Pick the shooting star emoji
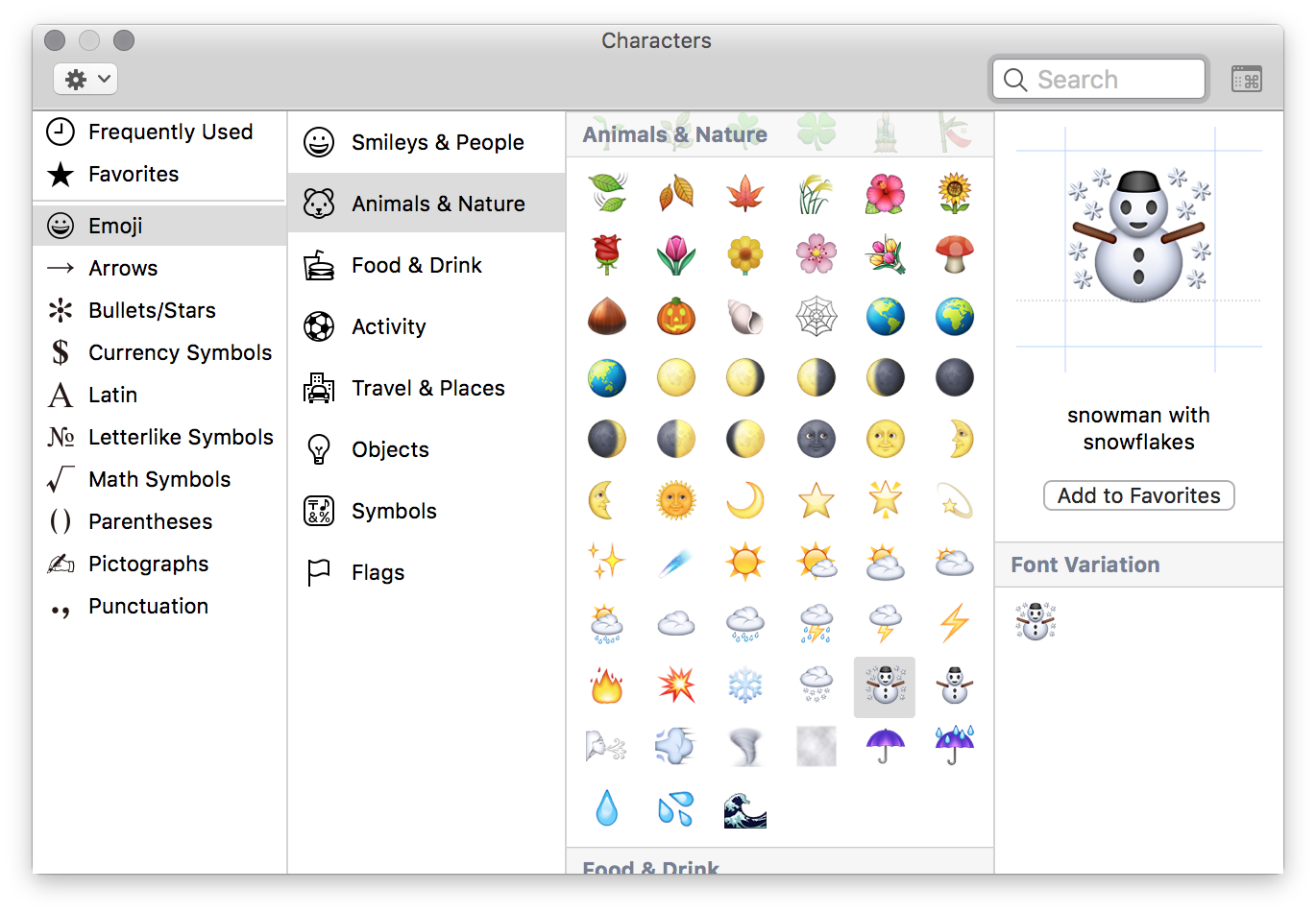This screenshot has height=914, width=1316. click(x=955, y=500)
